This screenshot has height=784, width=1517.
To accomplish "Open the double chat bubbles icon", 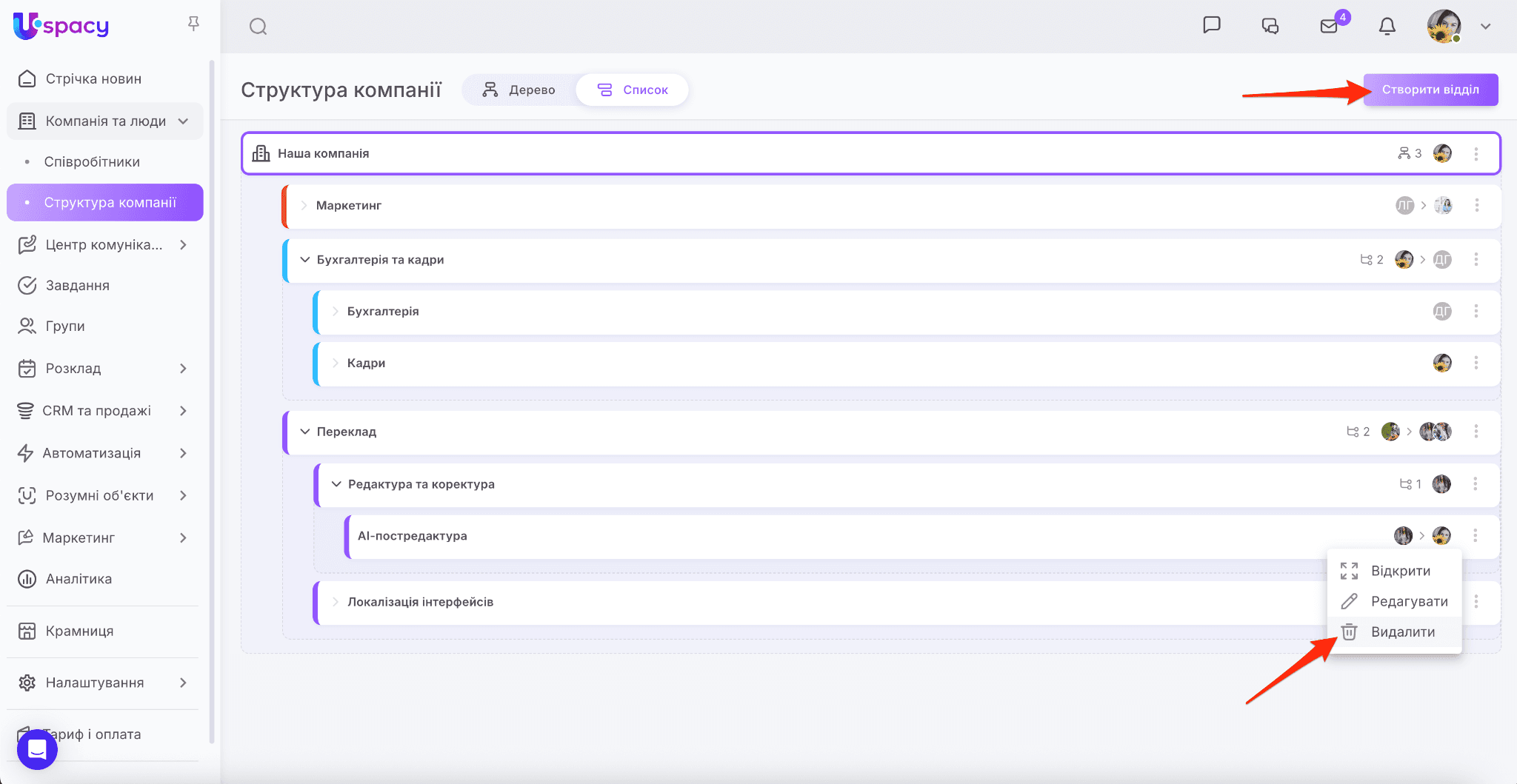I will [x=1270, y=27].
